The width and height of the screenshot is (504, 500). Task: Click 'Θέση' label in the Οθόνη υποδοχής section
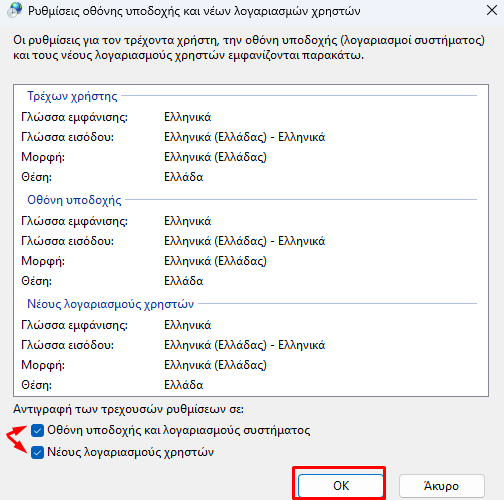click(x=37, y=281)
